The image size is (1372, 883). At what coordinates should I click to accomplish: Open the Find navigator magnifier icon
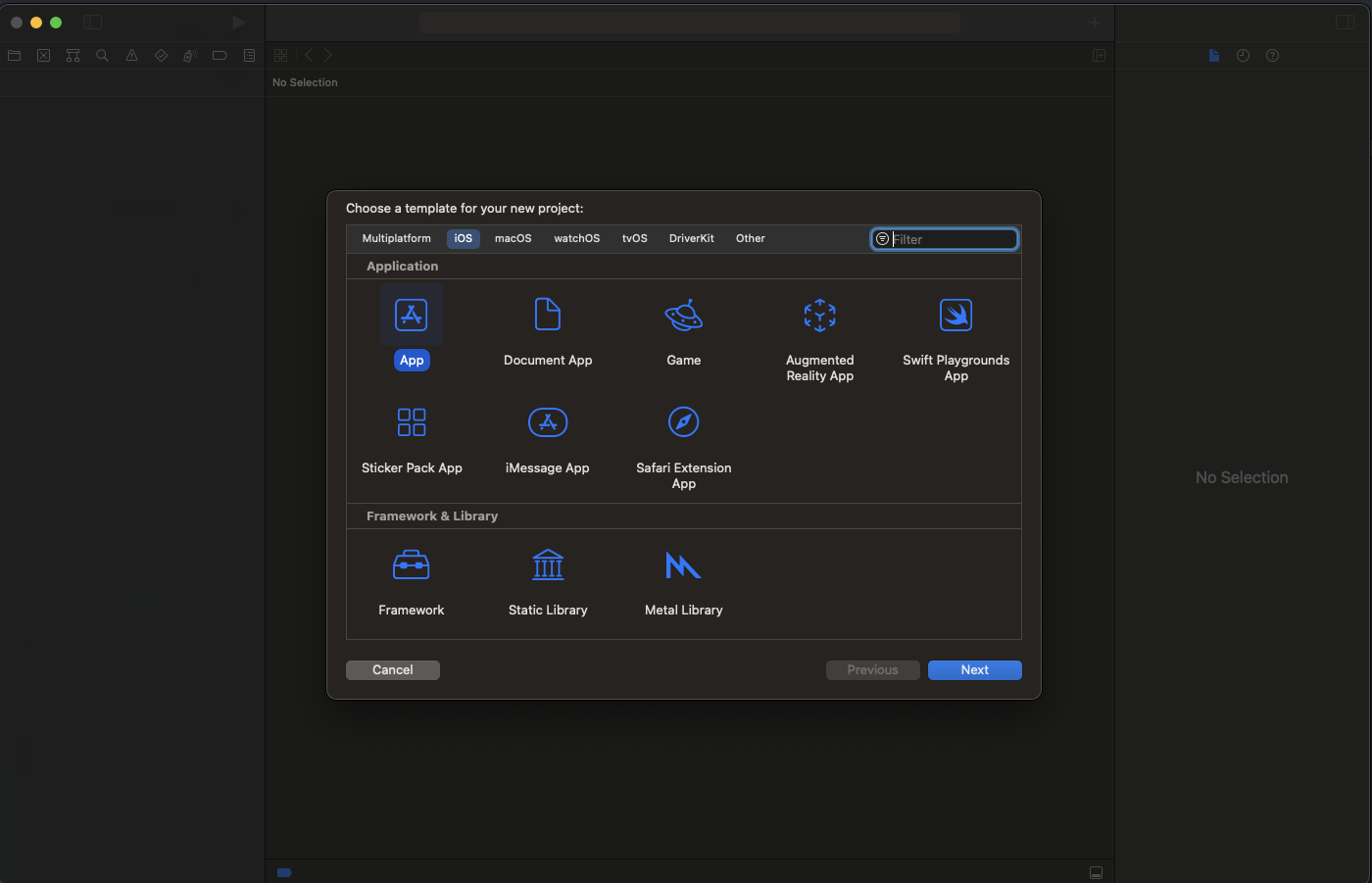coord(102,56)
